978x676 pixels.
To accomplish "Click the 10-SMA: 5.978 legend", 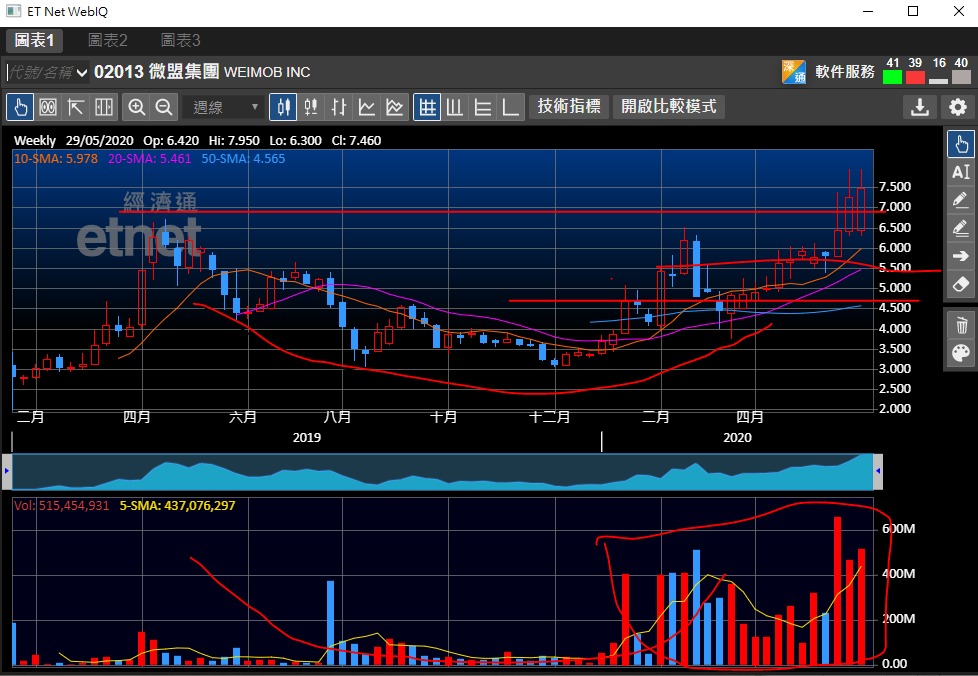I will click(56, 159).
